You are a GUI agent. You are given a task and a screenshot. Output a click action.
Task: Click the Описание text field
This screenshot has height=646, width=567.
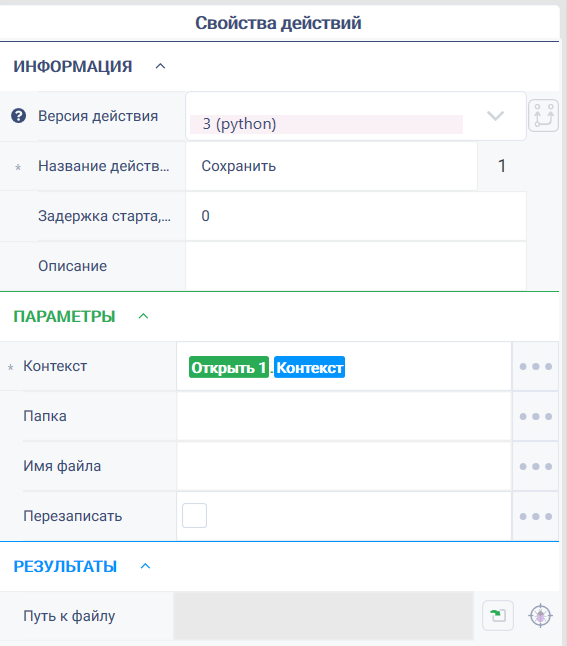356,266
